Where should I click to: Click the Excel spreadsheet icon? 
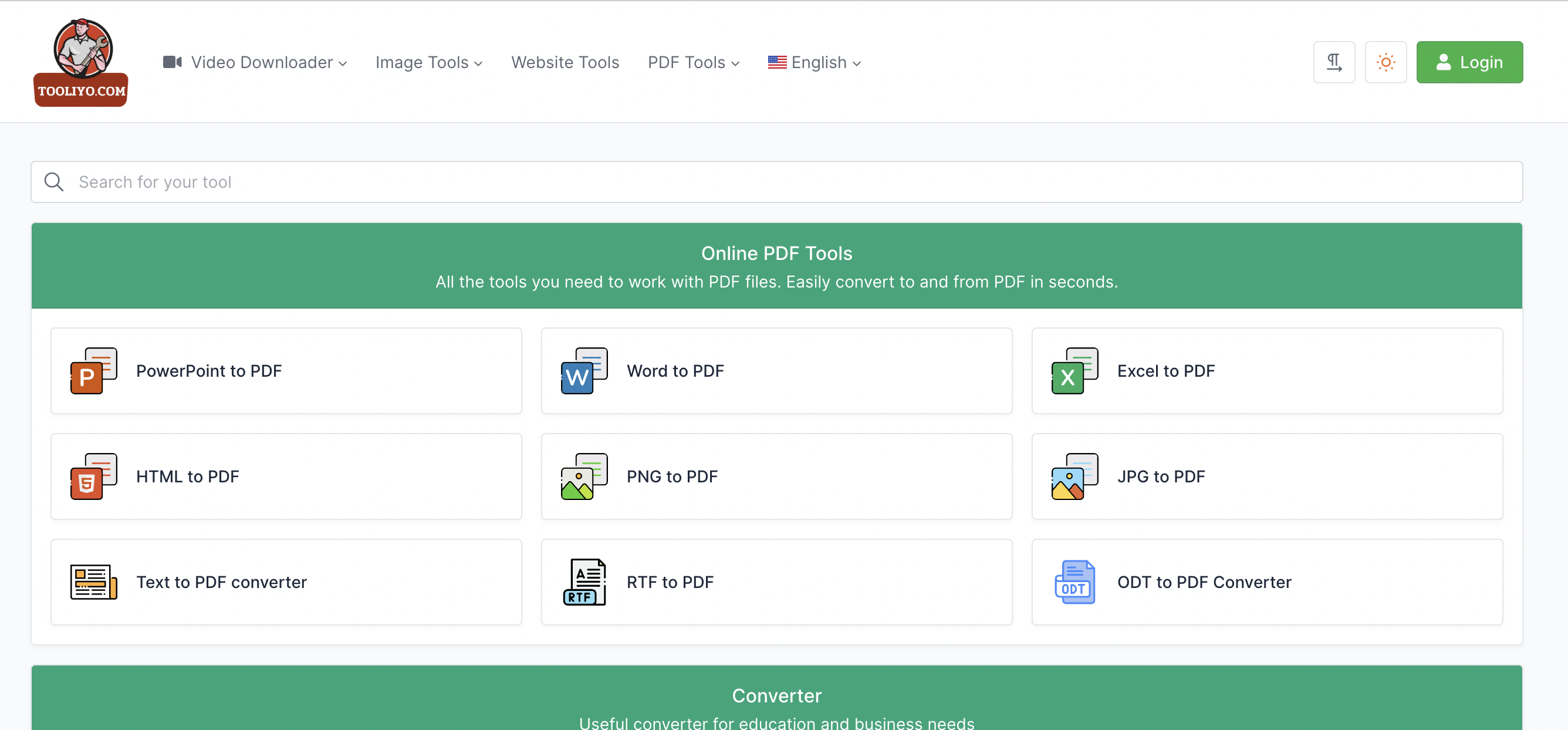[x=1075, y=371]
